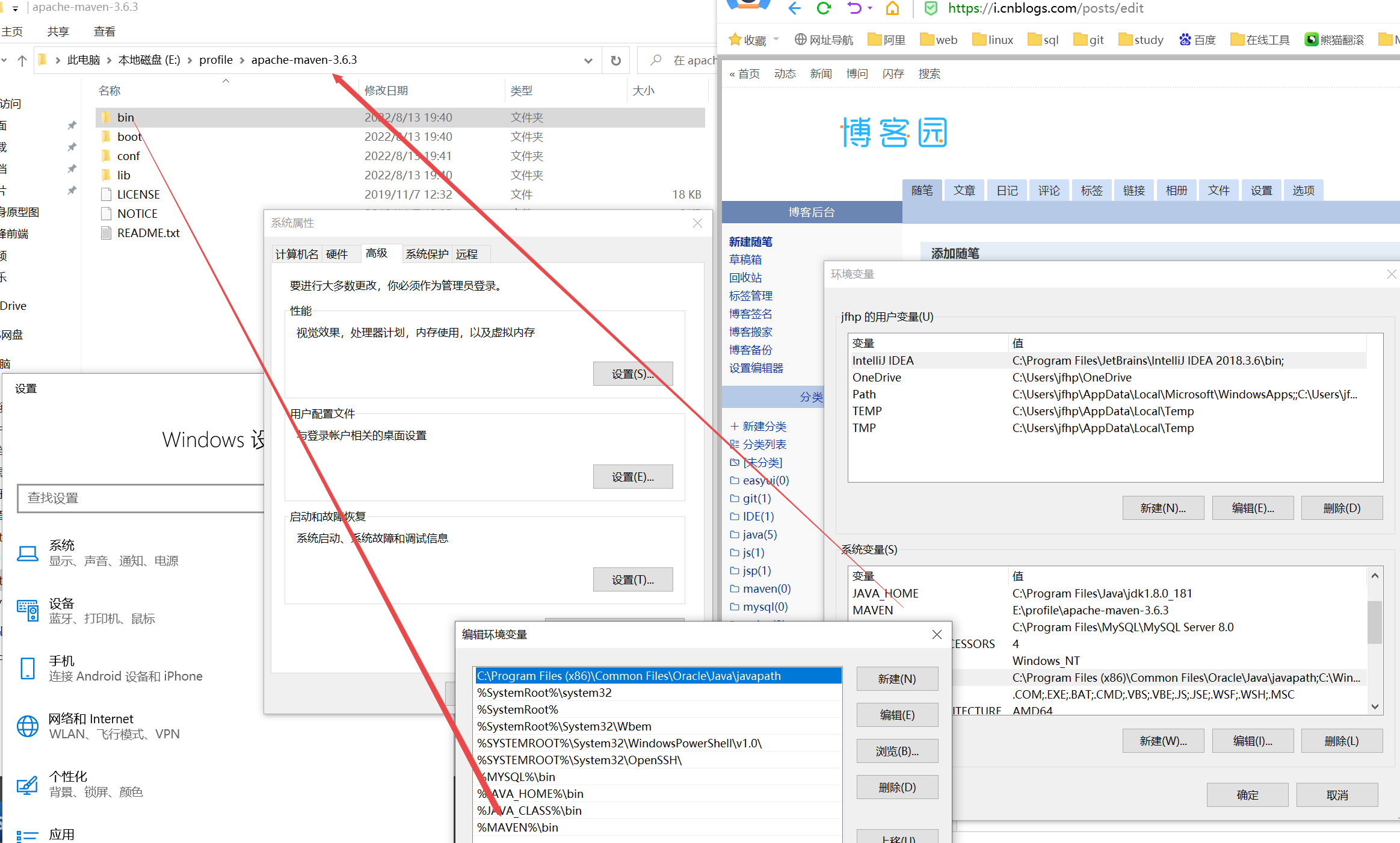1400x843 pixels.
Task: Open the 系统 settings category icon
Action: [28, 552]
